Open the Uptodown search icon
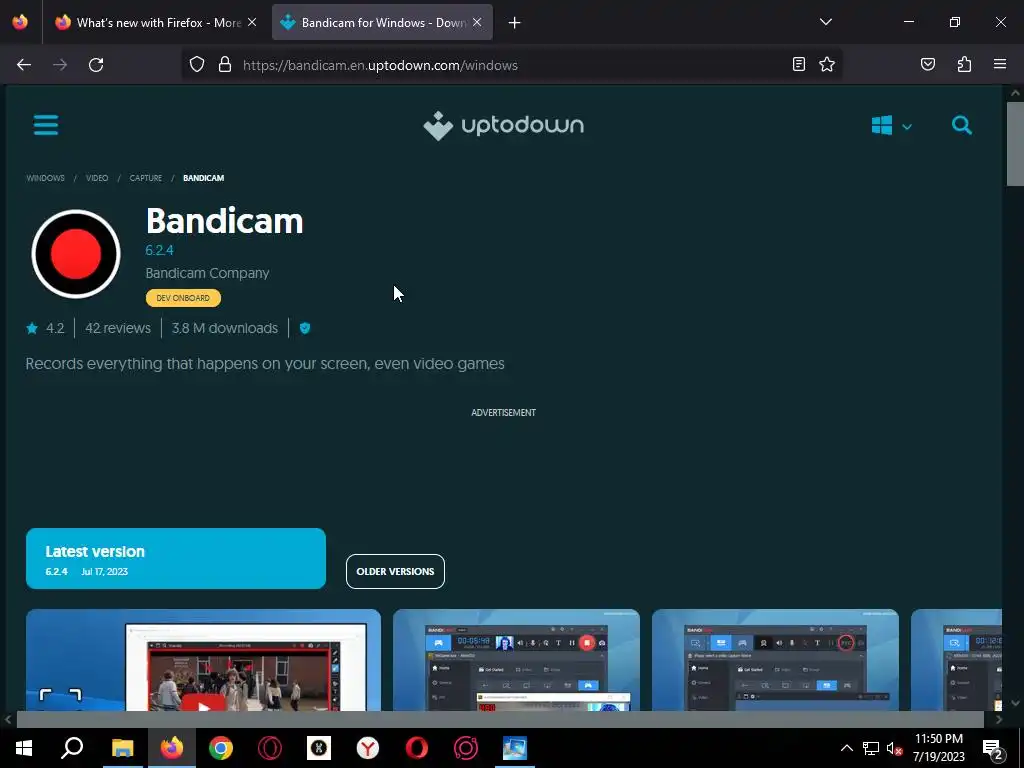This screenshot has height=768, width=1024. (961, 125)
